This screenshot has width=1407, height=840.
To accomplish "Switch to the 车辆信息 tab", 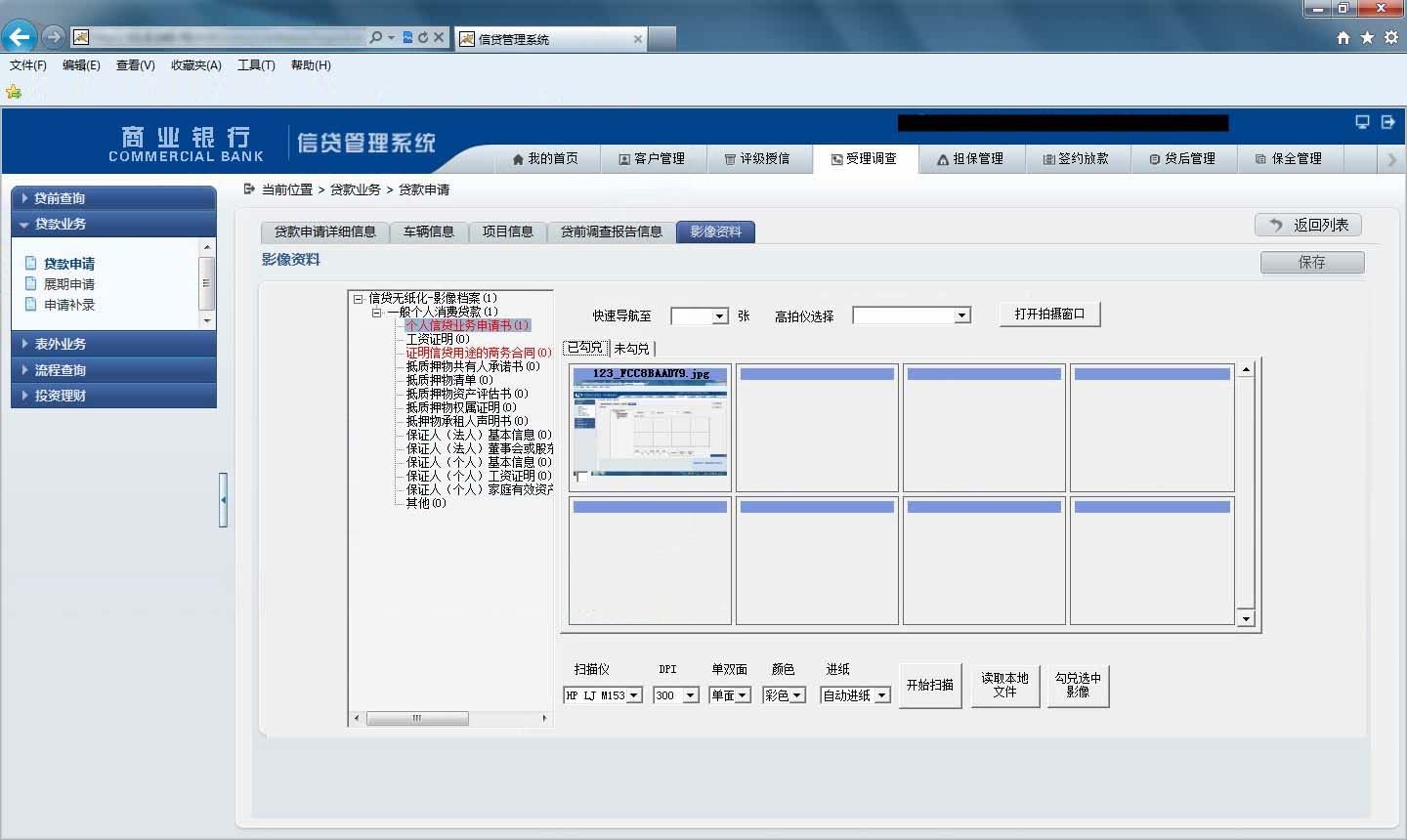I will (429, 231).
